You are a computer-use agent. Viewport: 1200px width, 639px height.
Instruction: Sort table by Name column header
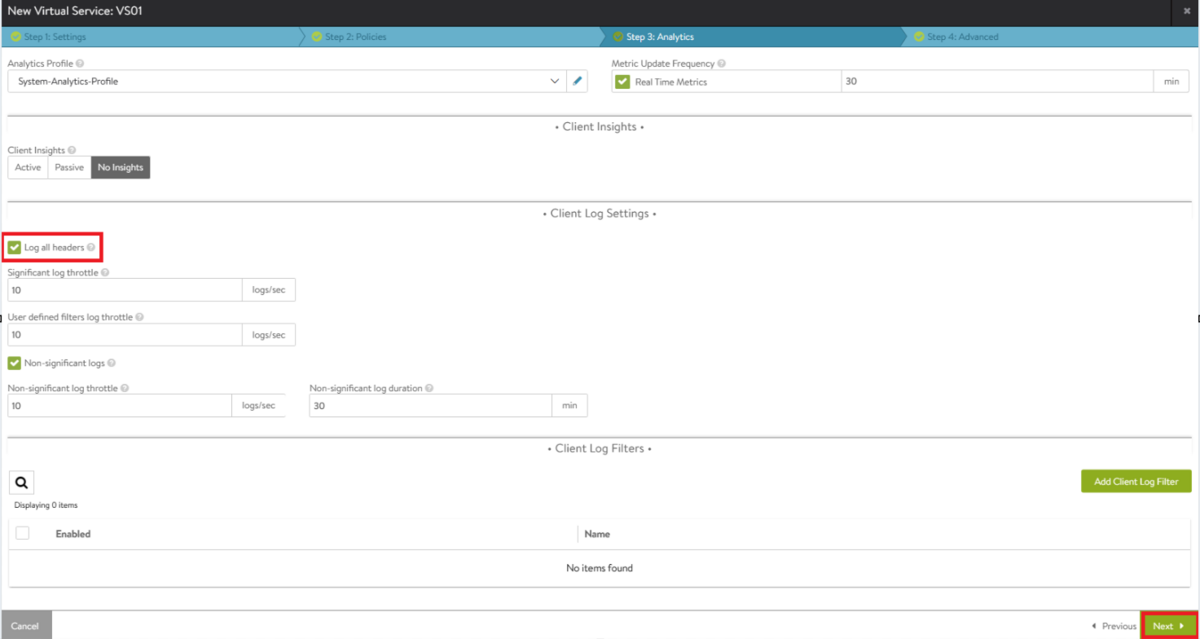click(x=597, y=534)
